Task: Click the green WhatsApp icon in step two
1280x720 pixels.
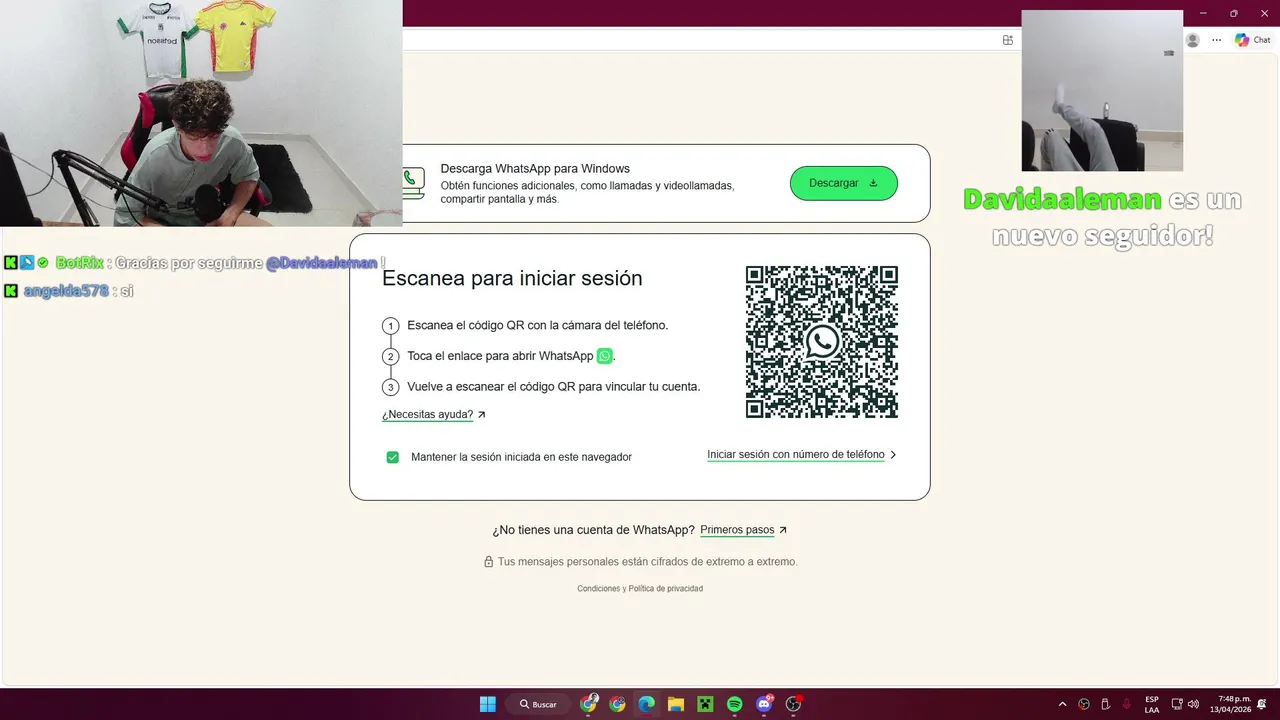Action: coord(604,356)
